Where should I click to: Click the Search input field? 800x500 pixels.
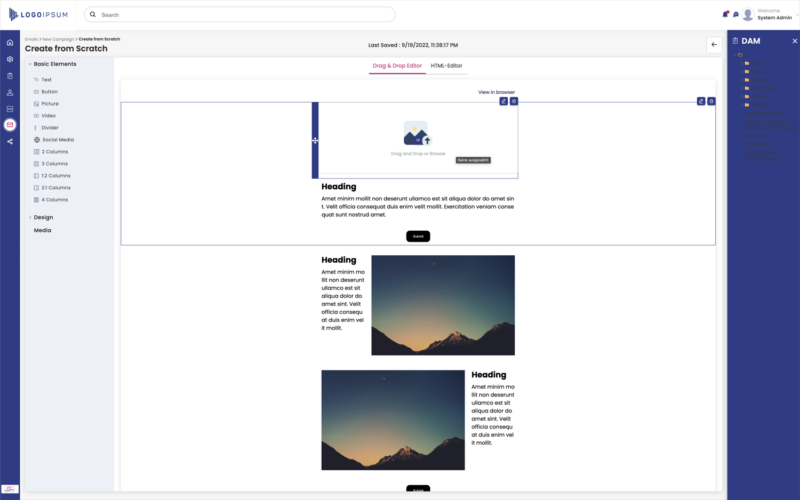tap(240, 15)
